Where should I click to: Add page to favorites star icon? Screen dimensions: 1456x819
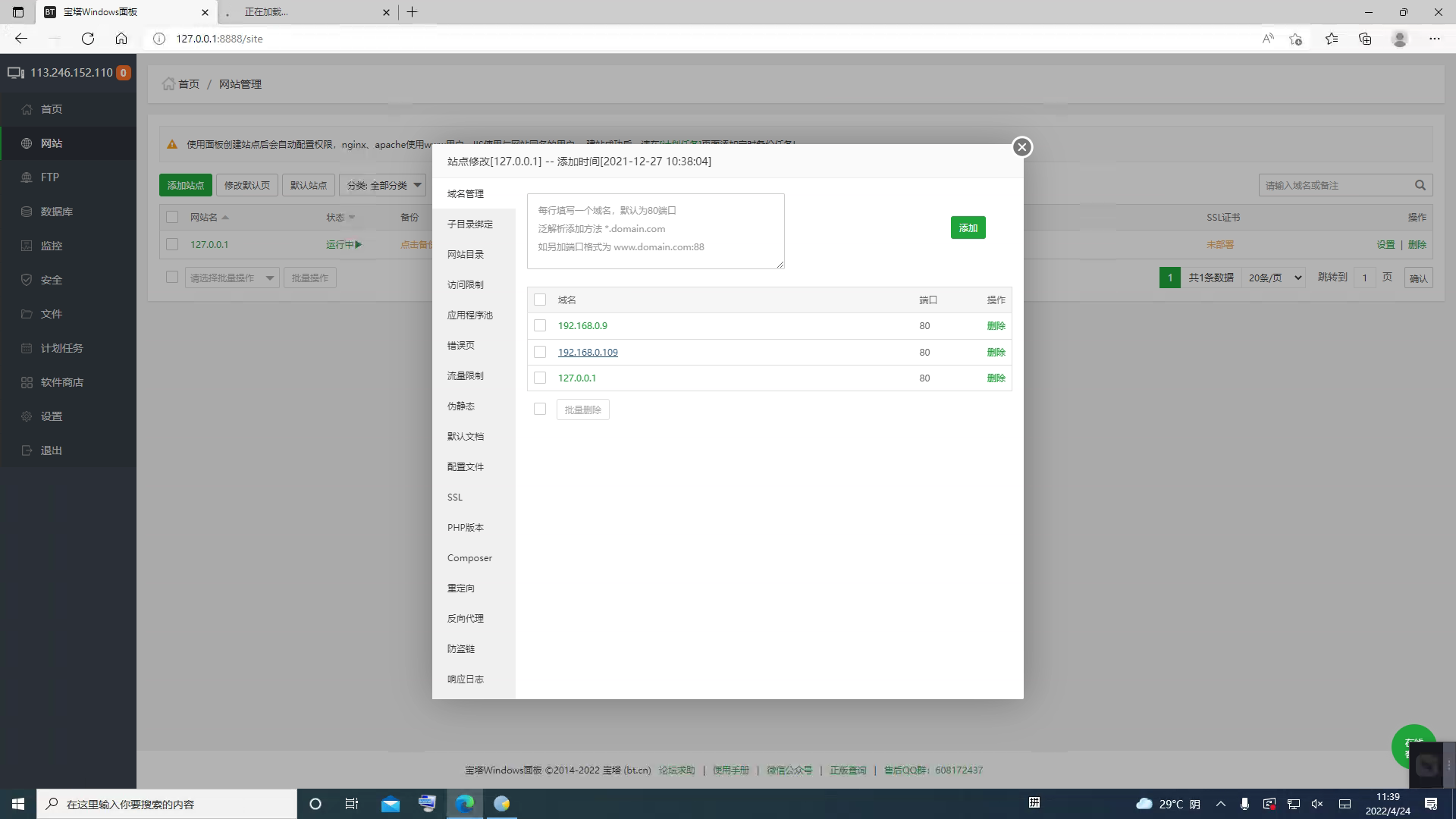coord(1295,39)
